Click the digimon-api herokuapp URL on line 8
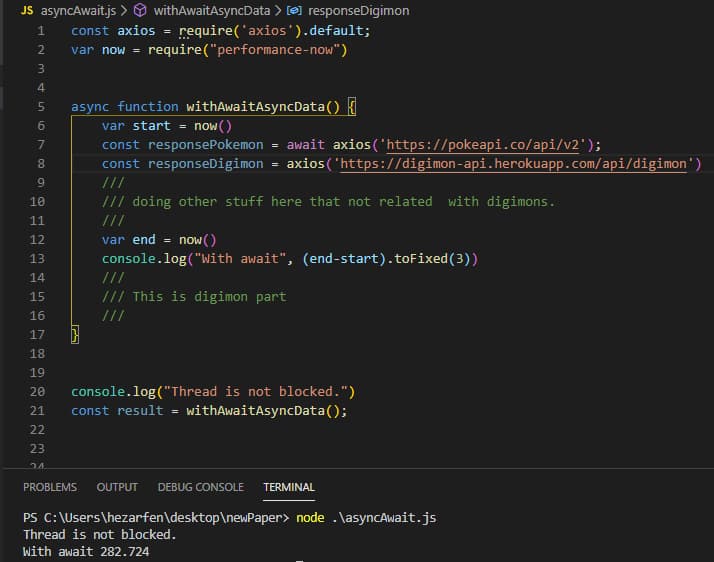Viewport: 714px width, 562px height. pyautogui.click(x=517, y=164)
